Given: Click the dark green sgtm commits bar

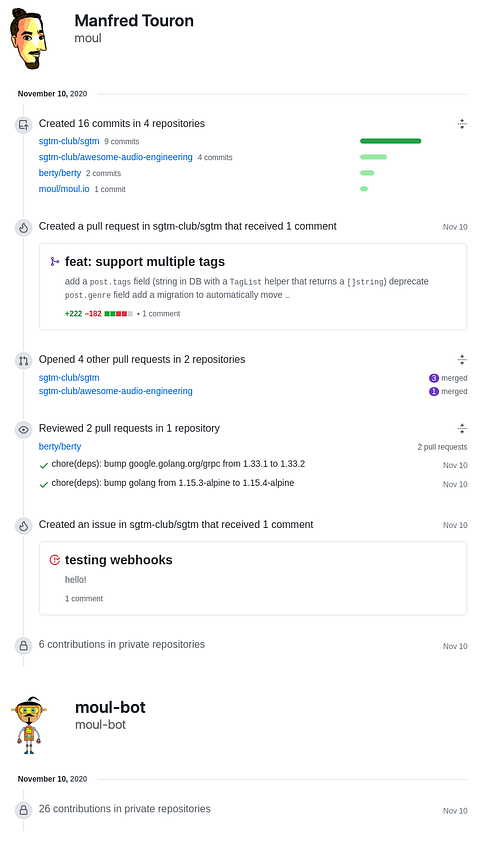Looking at the screenshot, I should [x=391, y=141].
